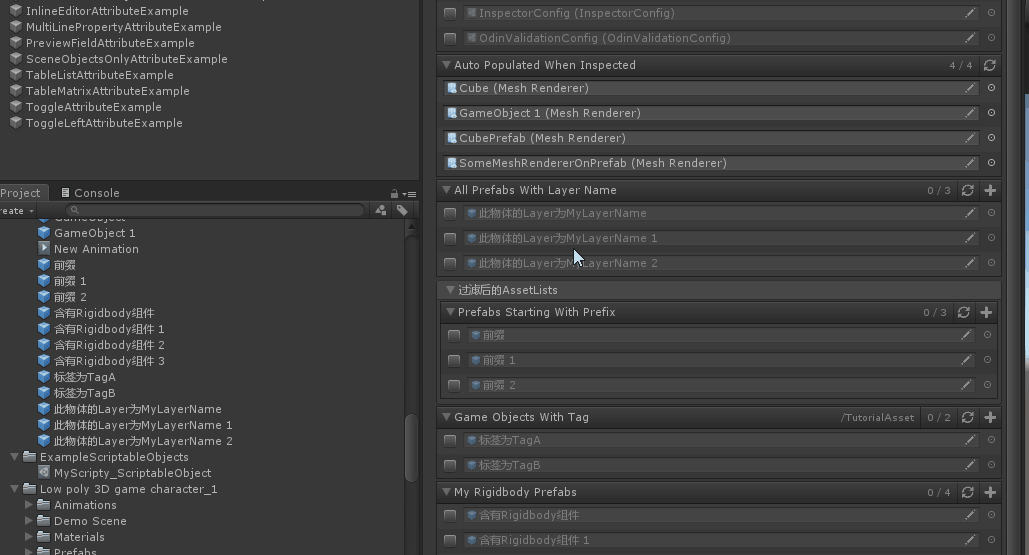Screen dimensions: 1029x555
Task: Click the search by label tag icon
Action: pyautogui.click(x=402, y=210)
